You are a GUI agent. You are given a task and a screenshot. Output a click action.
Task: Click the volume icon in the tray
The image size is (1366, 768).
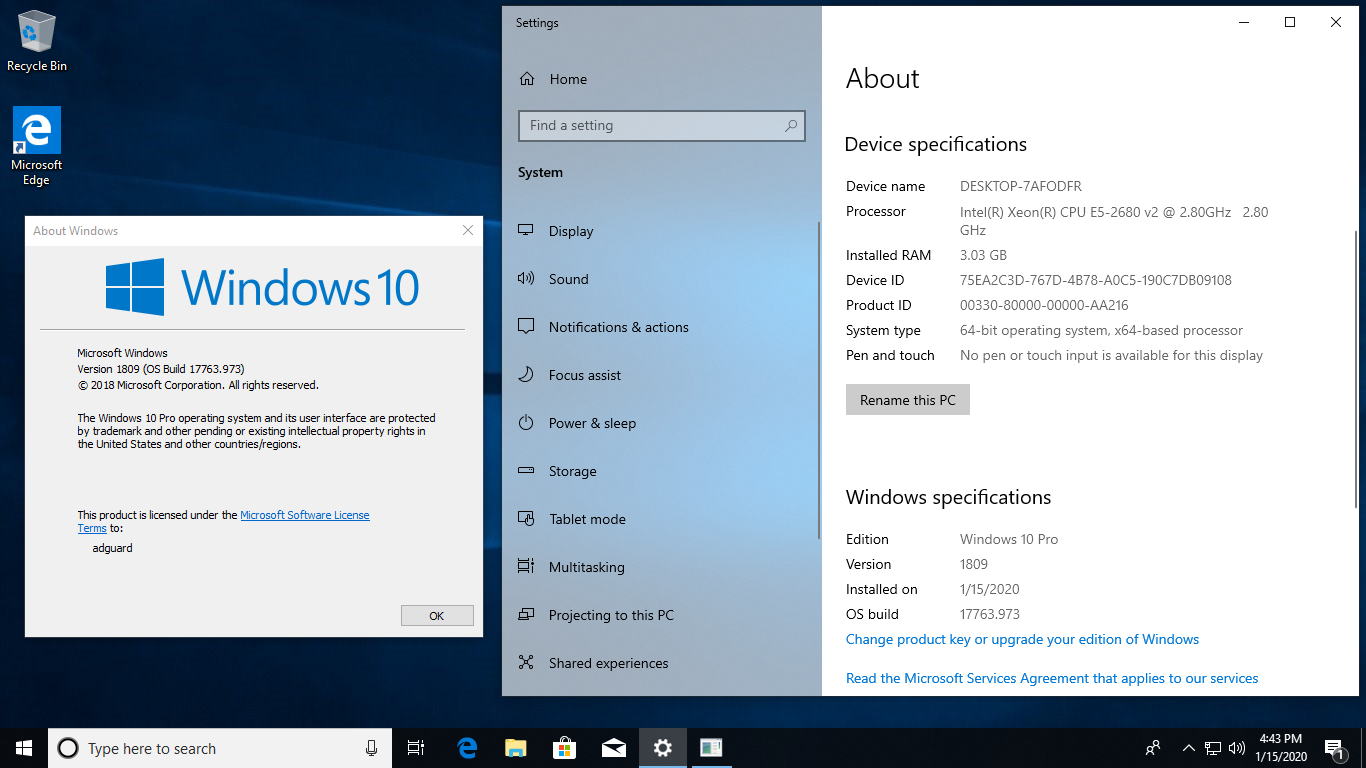coord(1237,748)
